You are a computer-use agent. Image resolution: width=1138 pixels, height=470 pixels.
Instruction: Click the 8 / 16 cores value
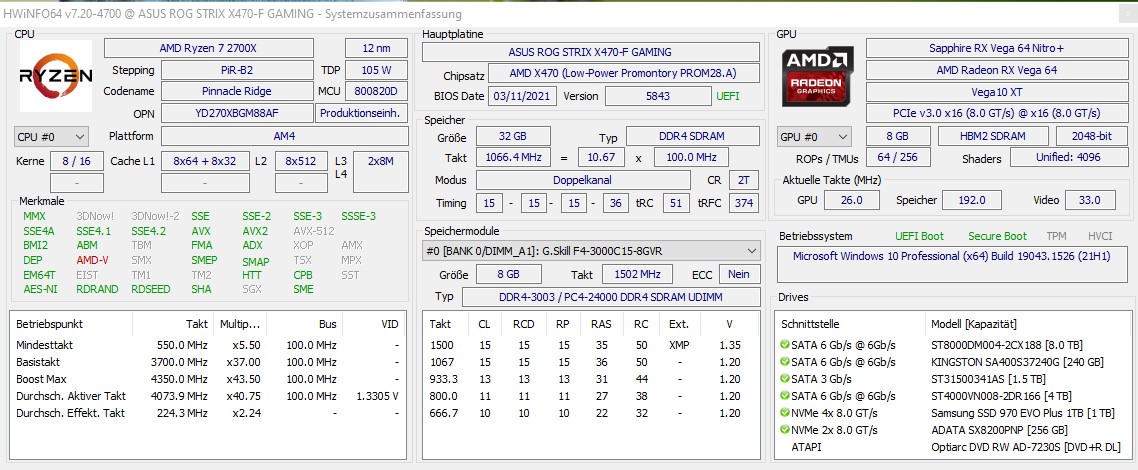tap(76, 161)
